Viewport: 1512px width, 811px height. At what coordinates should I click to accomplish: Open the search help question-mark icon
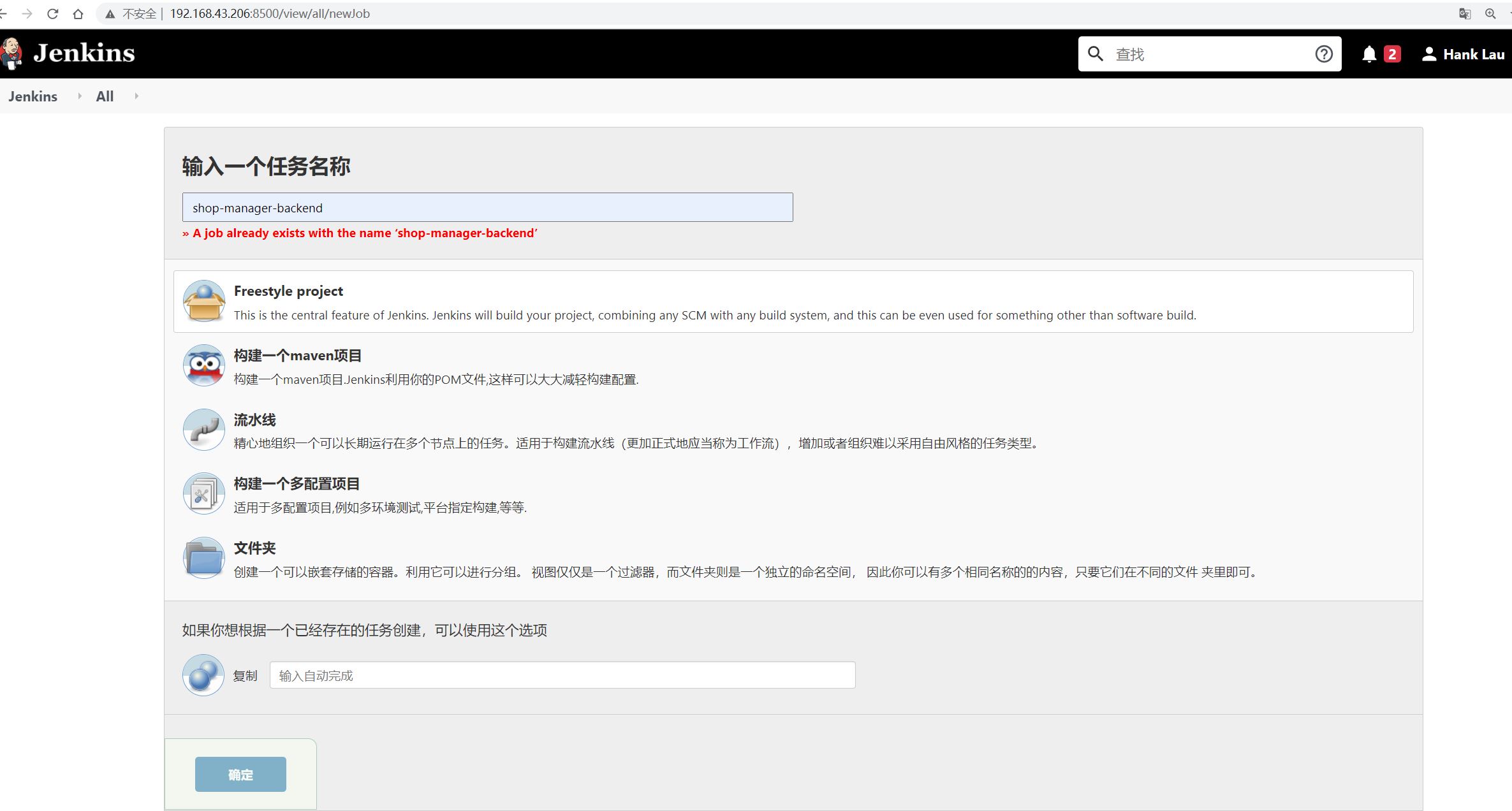point(1324,54)
